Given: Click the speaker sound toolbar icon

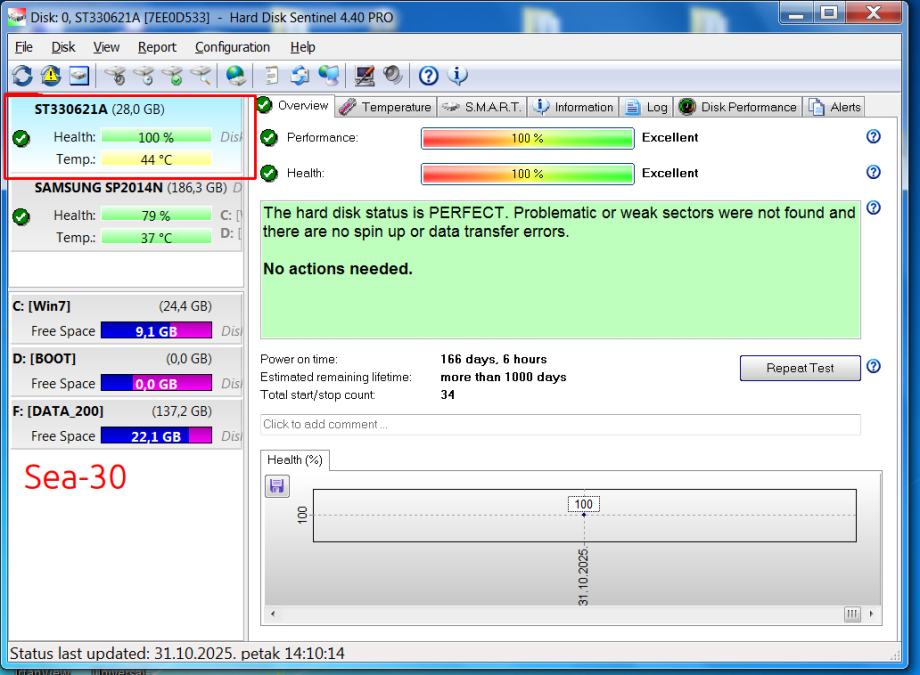Looking at the screenshot, I should [x=393, y=75].
